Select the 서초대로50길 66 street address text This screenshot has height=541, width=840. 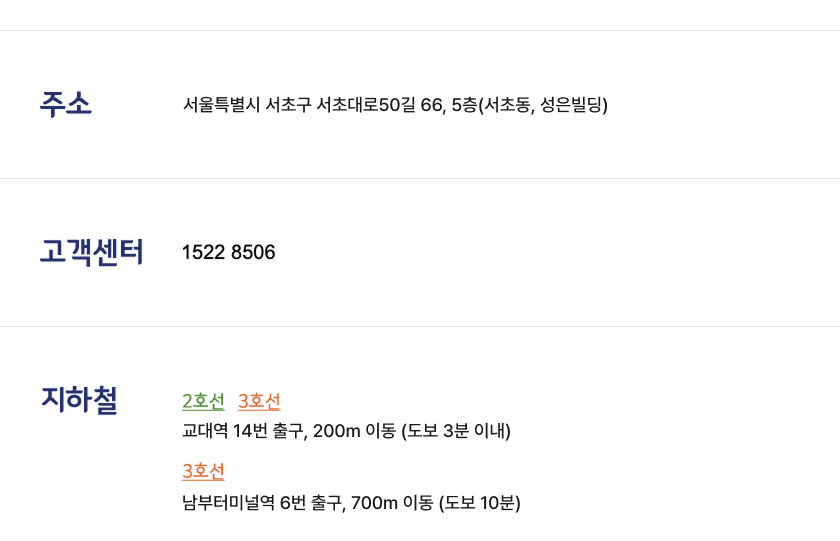(x=378, y=104)
